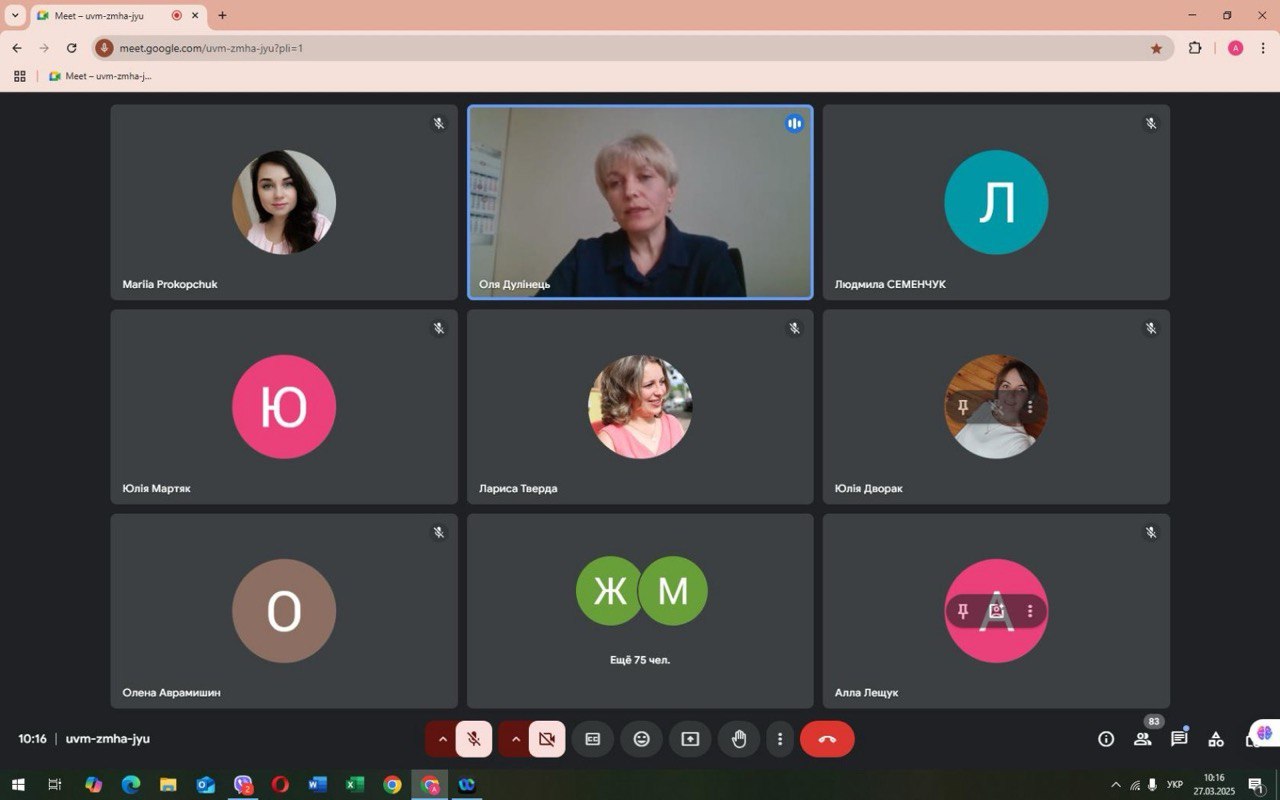Open the activities icon
The height and width of the screenshot is (800, 1280).
pyautogui.click(x=1216, y=739)
